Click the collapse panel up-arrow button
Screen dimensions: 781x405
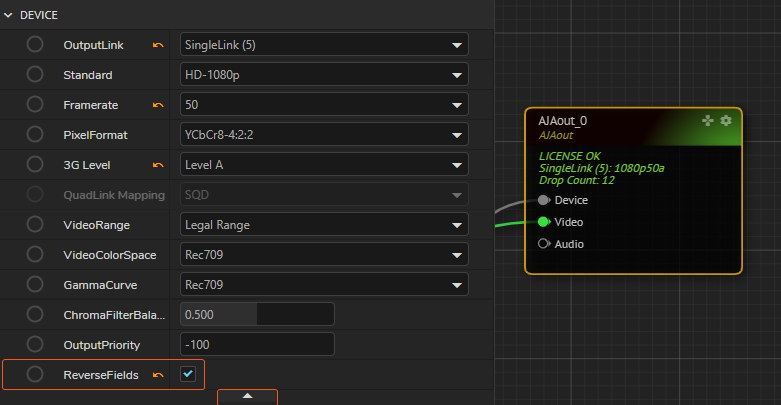(x=247, y=397)
